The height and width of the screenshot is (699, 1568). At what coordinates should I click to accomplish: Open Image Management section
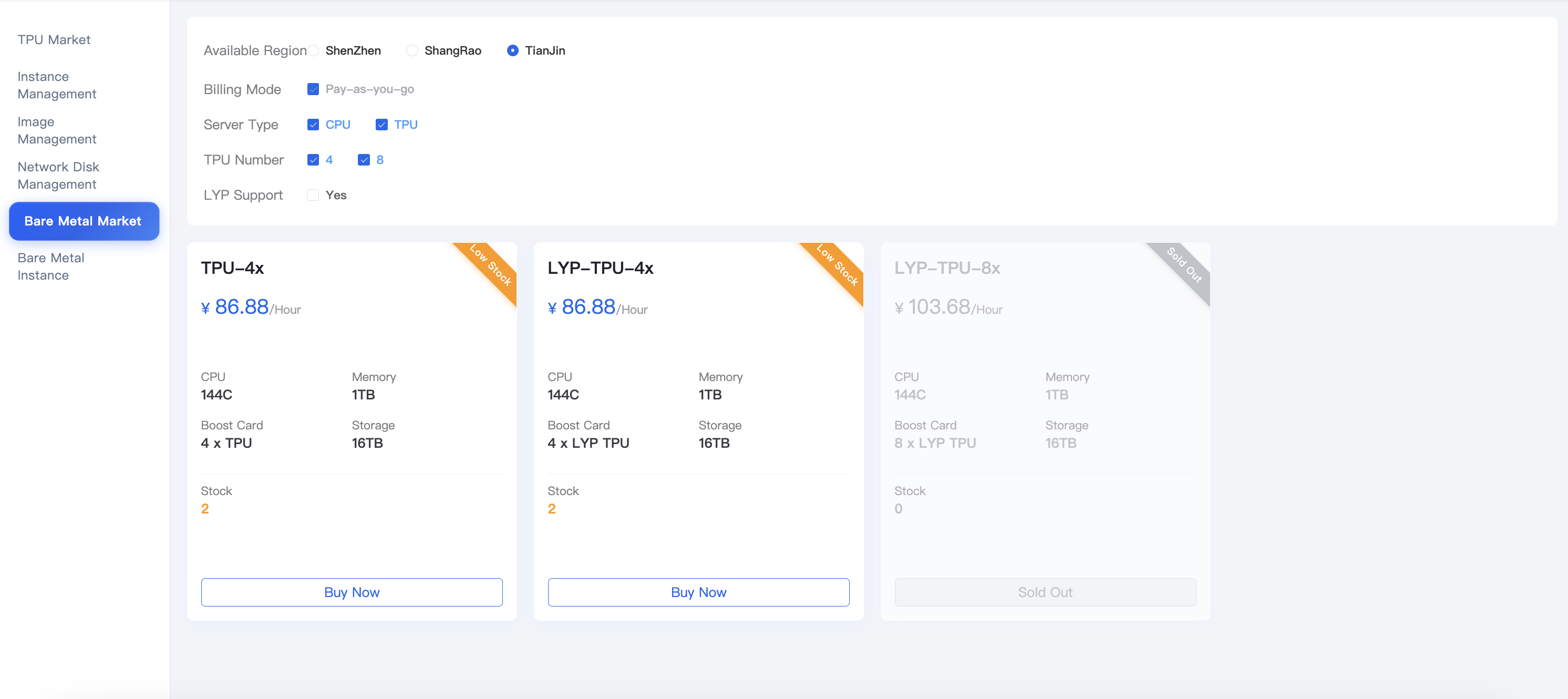coord(57,130)
